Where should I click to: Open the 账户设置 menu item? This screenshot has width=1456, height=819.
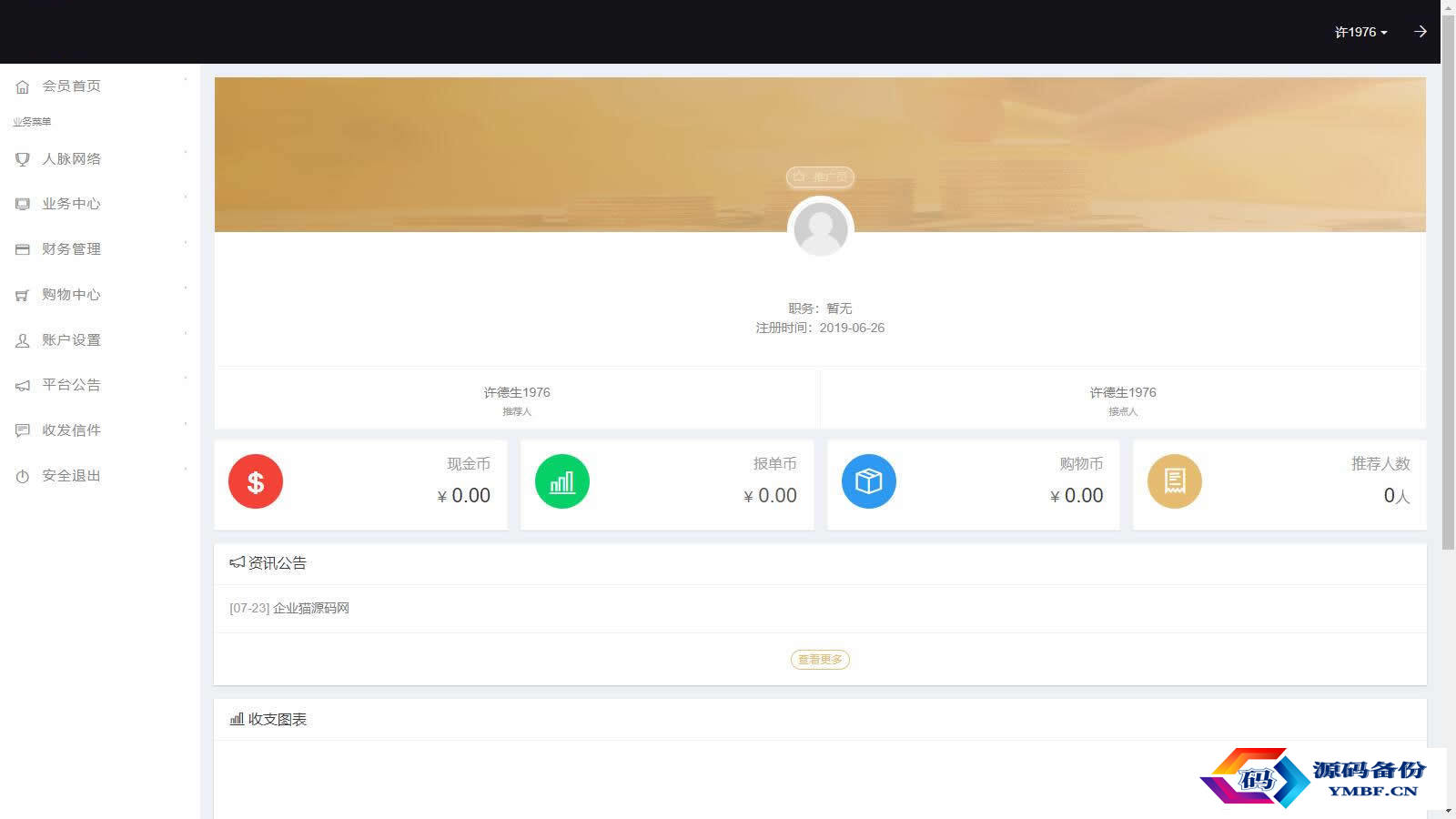[100, 340]
